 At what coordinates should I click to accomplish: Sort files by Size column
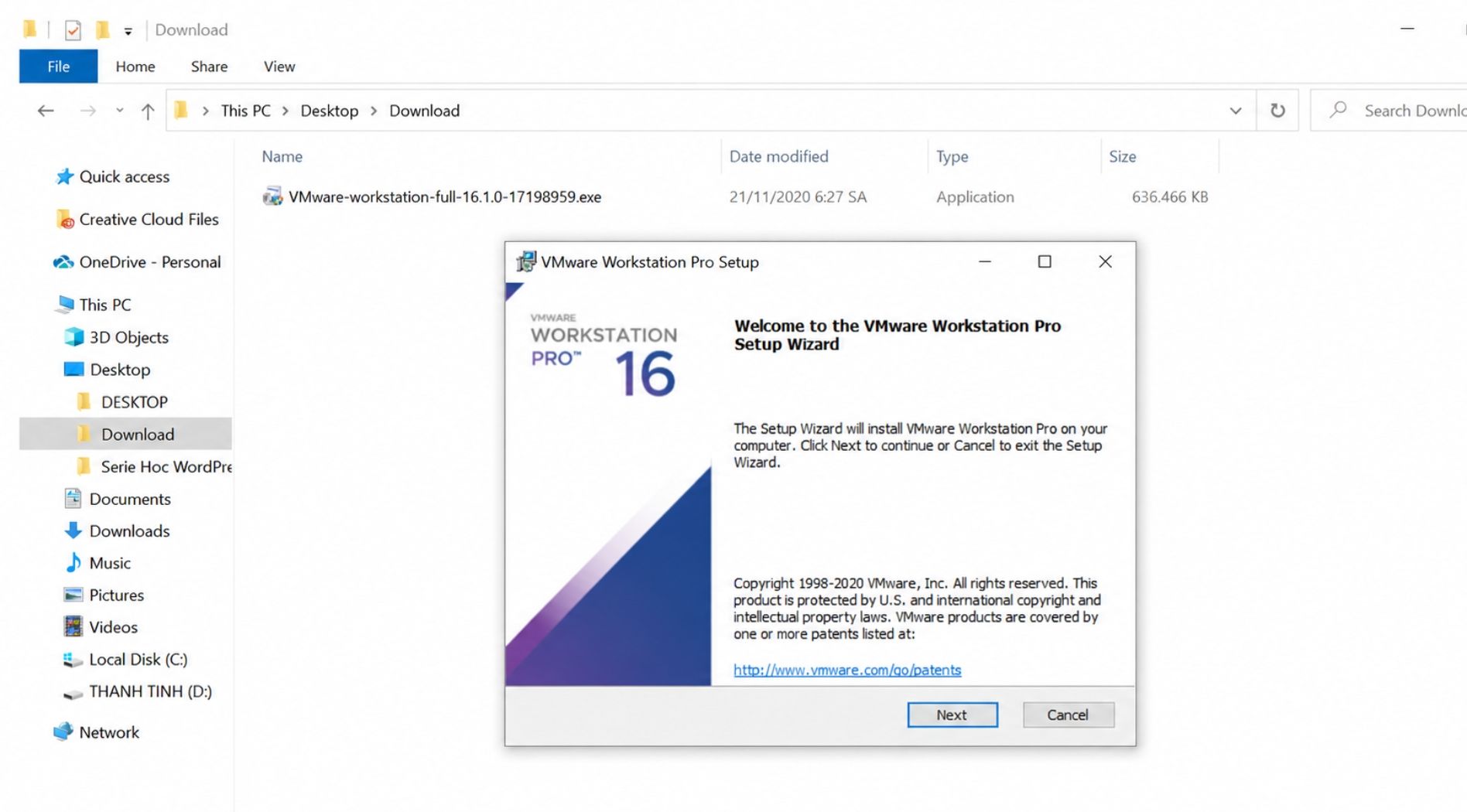coord(1123,156)
